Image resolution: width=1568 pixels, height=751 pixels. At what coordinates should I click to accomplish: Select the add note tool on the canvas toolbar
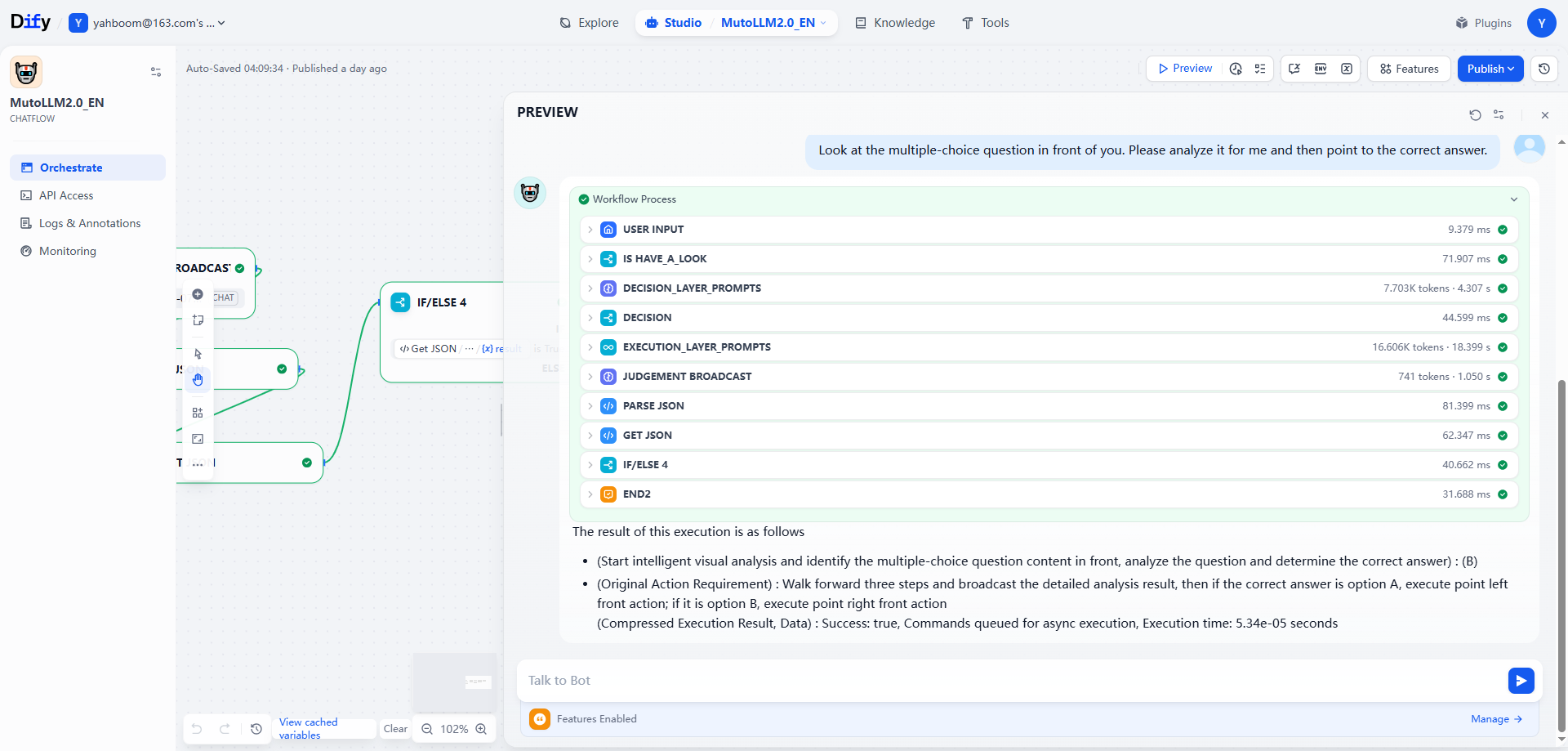pos(198,320)
